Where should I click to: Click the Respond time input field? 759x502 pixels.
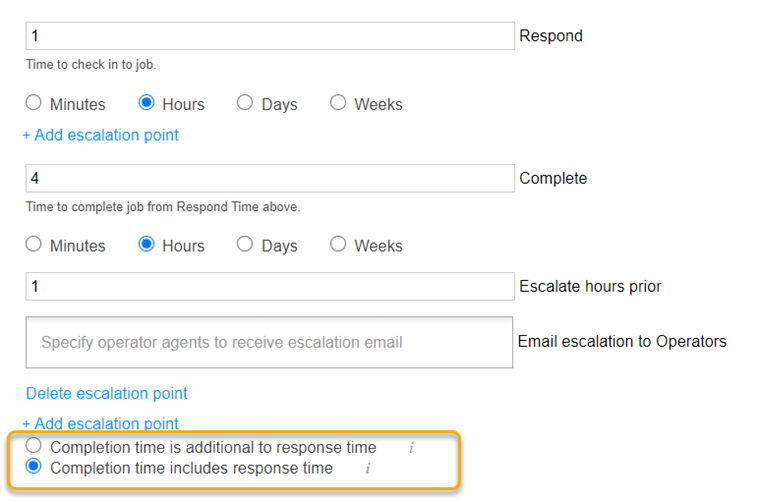point(269,36)
